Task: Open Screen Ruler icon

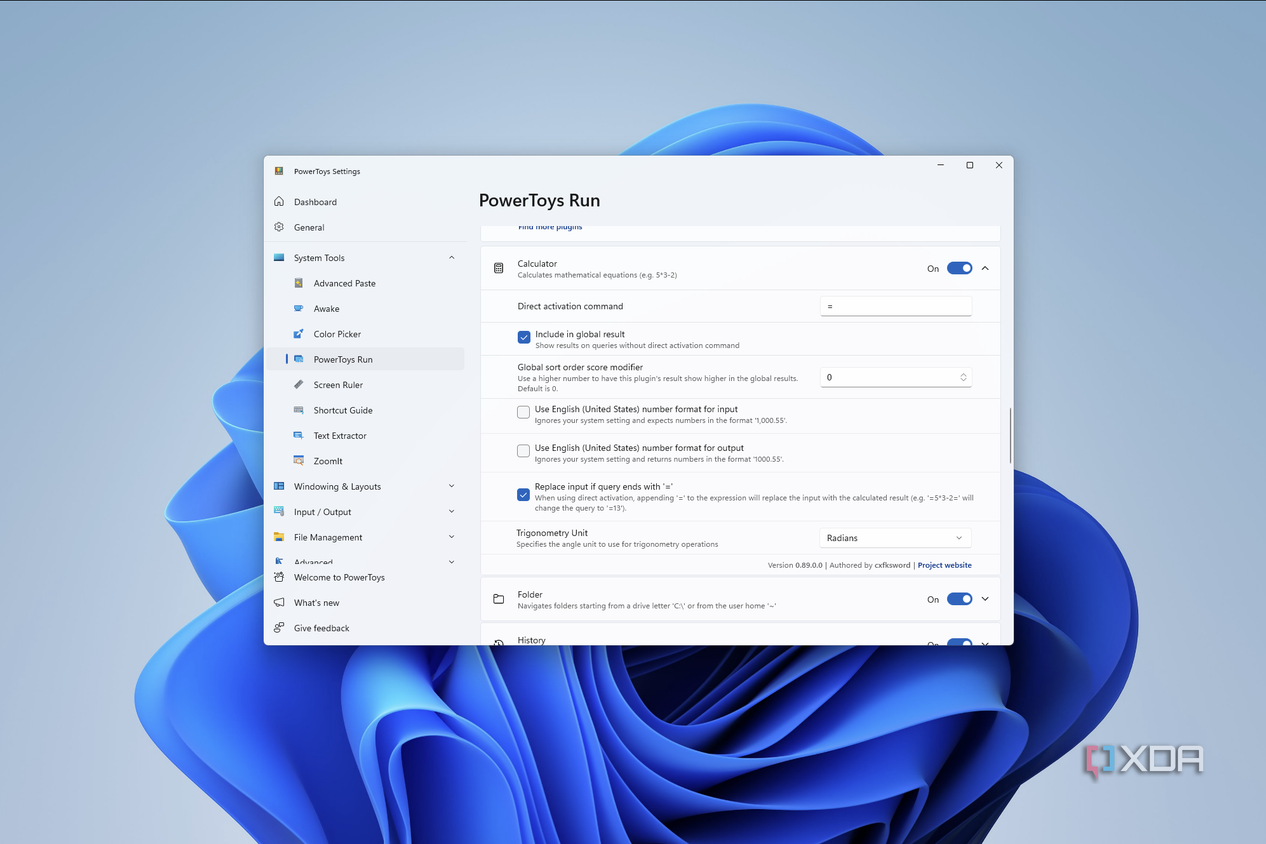Action: click(x=299, y=385)
